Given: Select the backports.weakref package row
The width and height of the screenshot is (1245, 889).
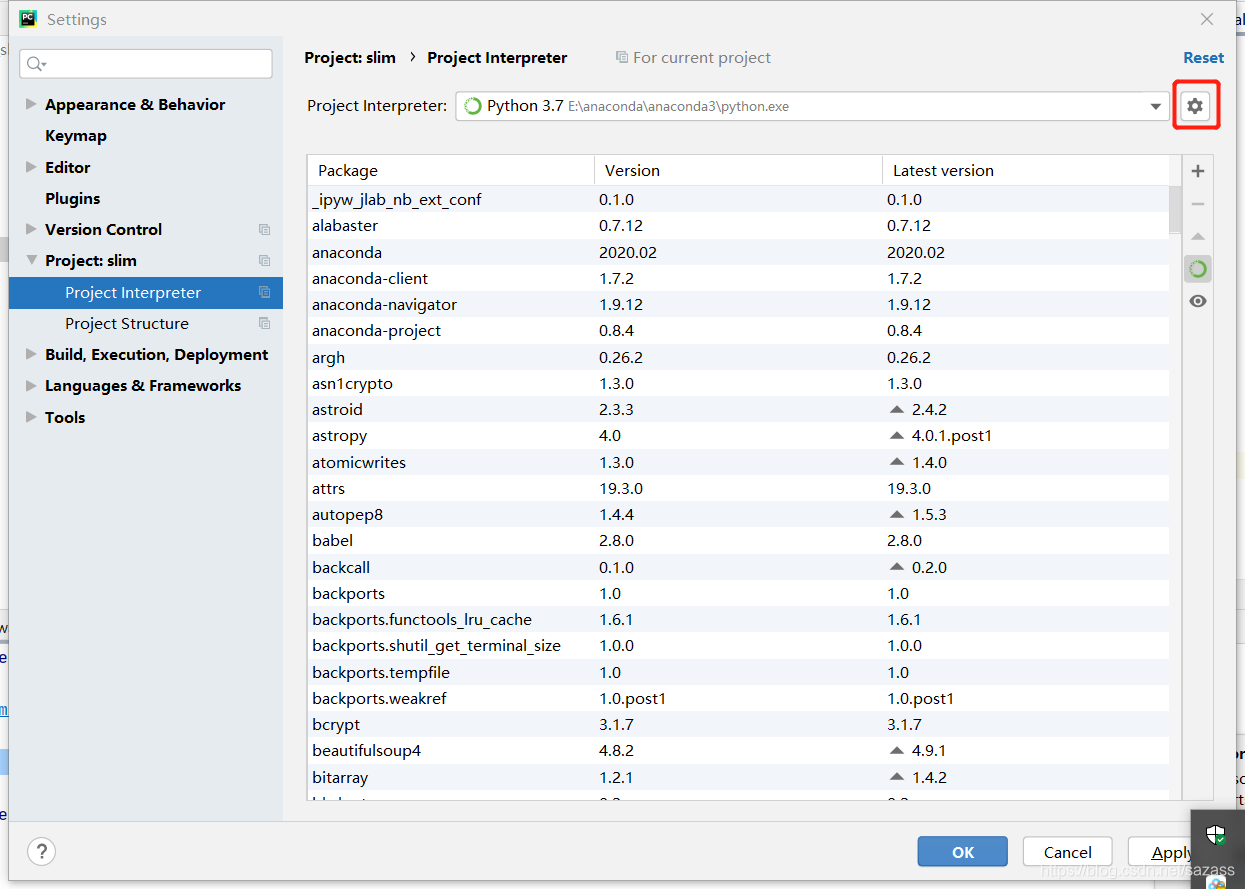Looking at the screenshot, I should pyautogui.click(x=738, y=698).
